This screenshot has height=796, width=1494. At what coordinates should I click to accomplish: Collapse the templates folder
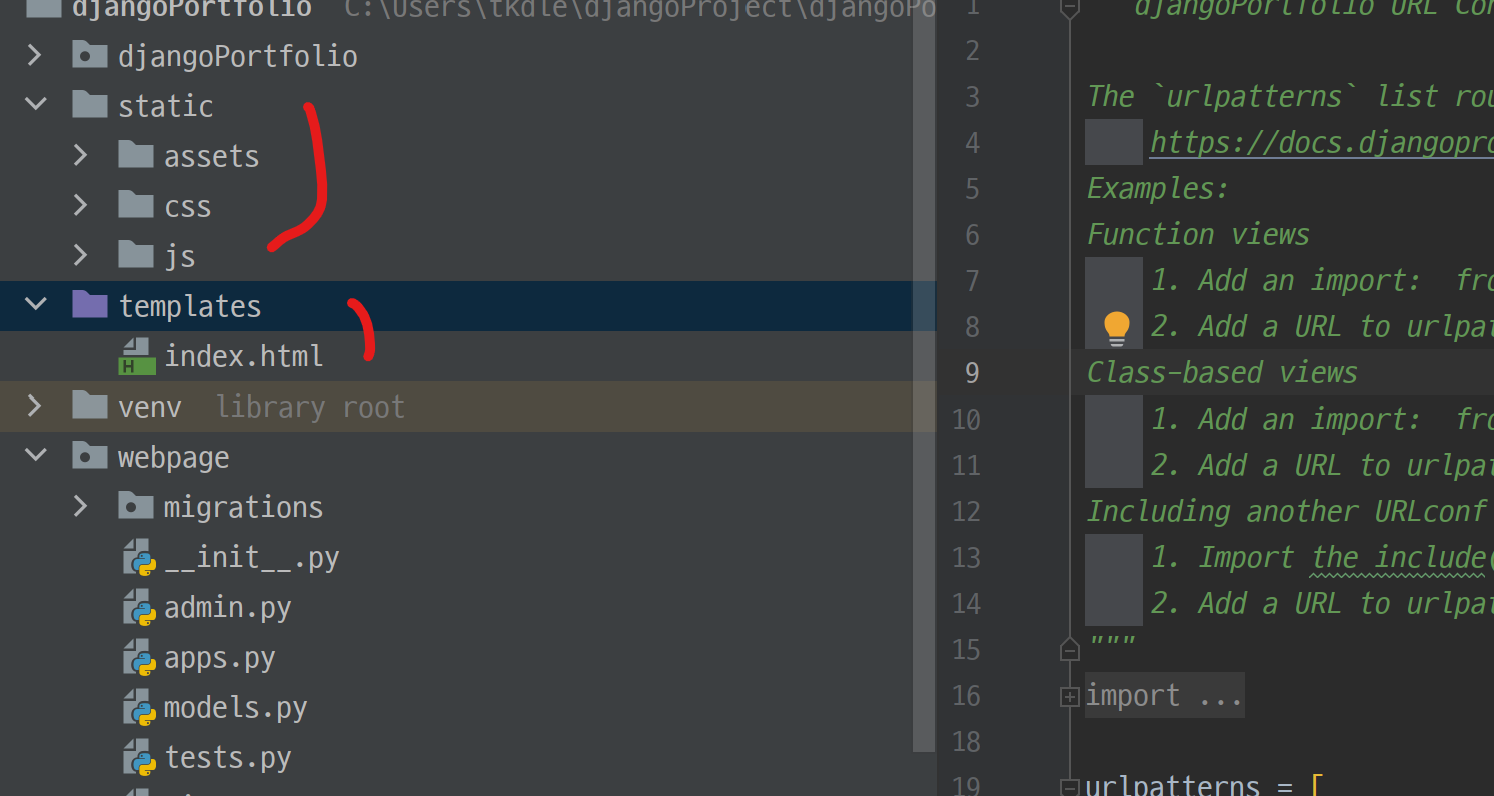(x=36, y=304)
